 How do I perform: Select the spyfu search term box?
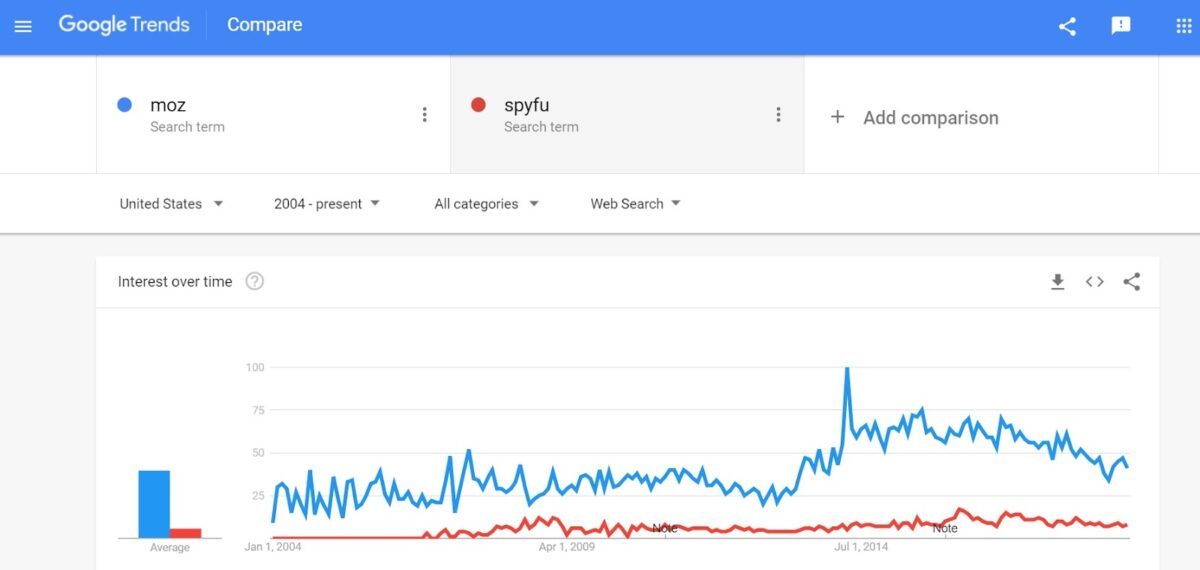pyautogui.click(x=620, y=114)
